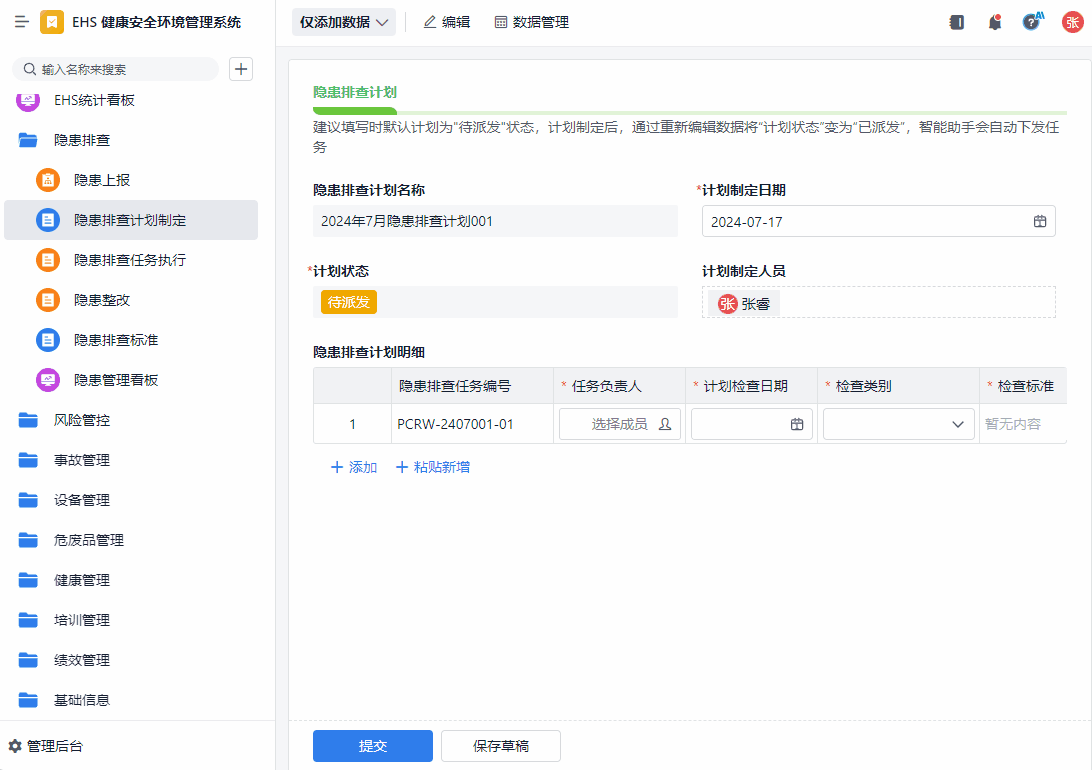Click the 粘贴新增 link
The image size is (1092, 770).
click(432, 467)
